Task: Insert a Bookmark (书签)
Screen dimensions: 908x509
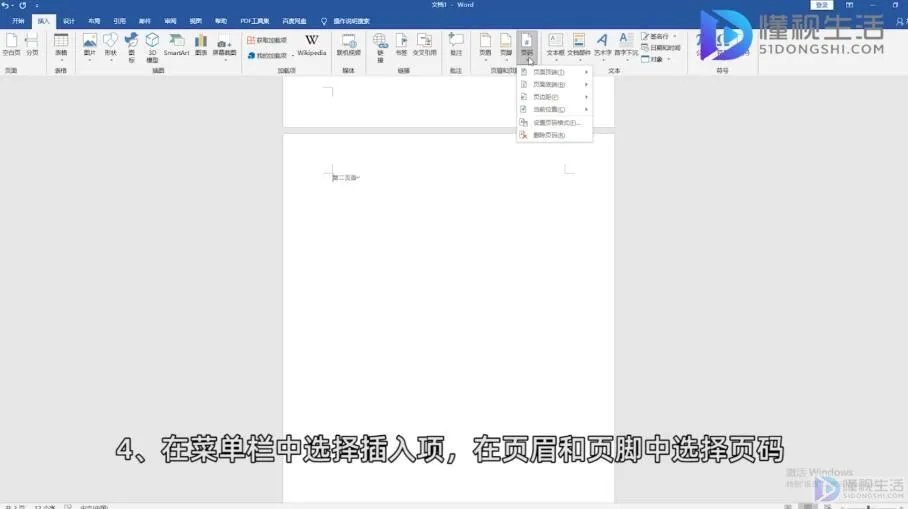Action: click(x=401, y=45)
